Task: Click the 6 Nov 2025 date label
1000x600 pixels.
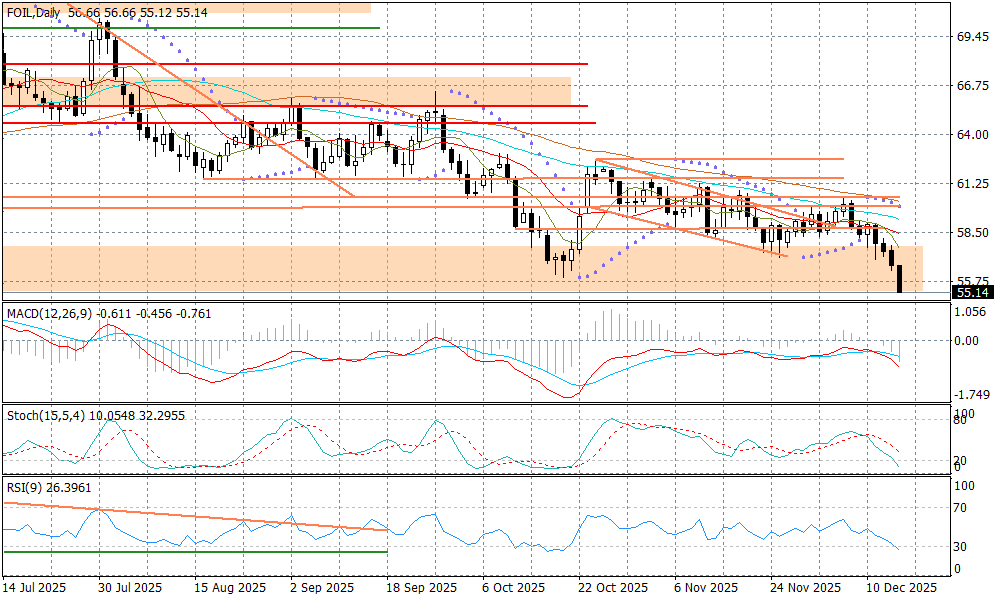Action: 708,588
